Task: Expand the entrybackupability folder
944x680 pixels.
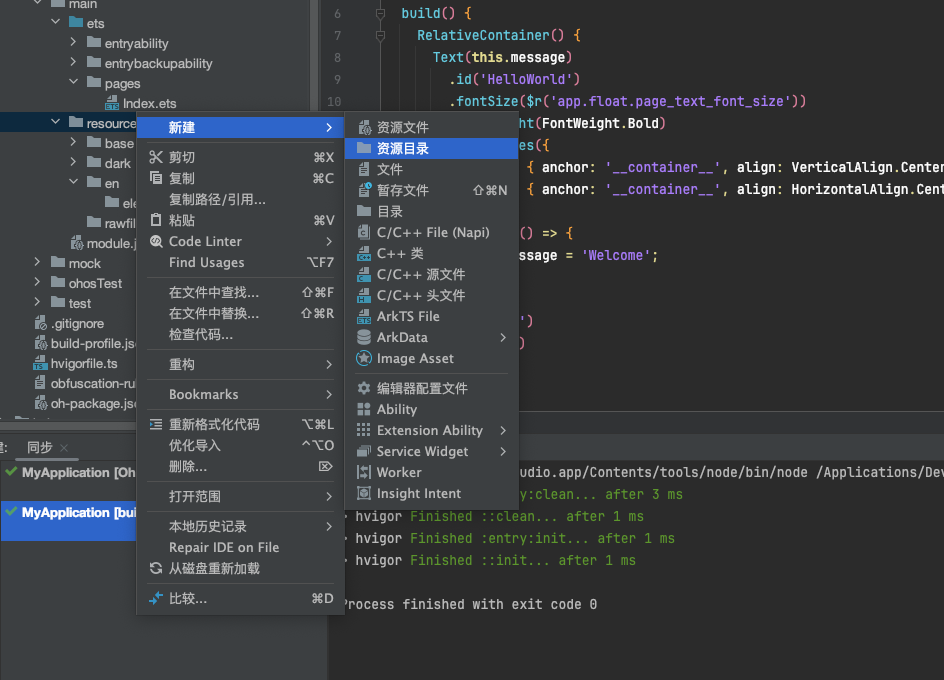Action: (73, 62)
